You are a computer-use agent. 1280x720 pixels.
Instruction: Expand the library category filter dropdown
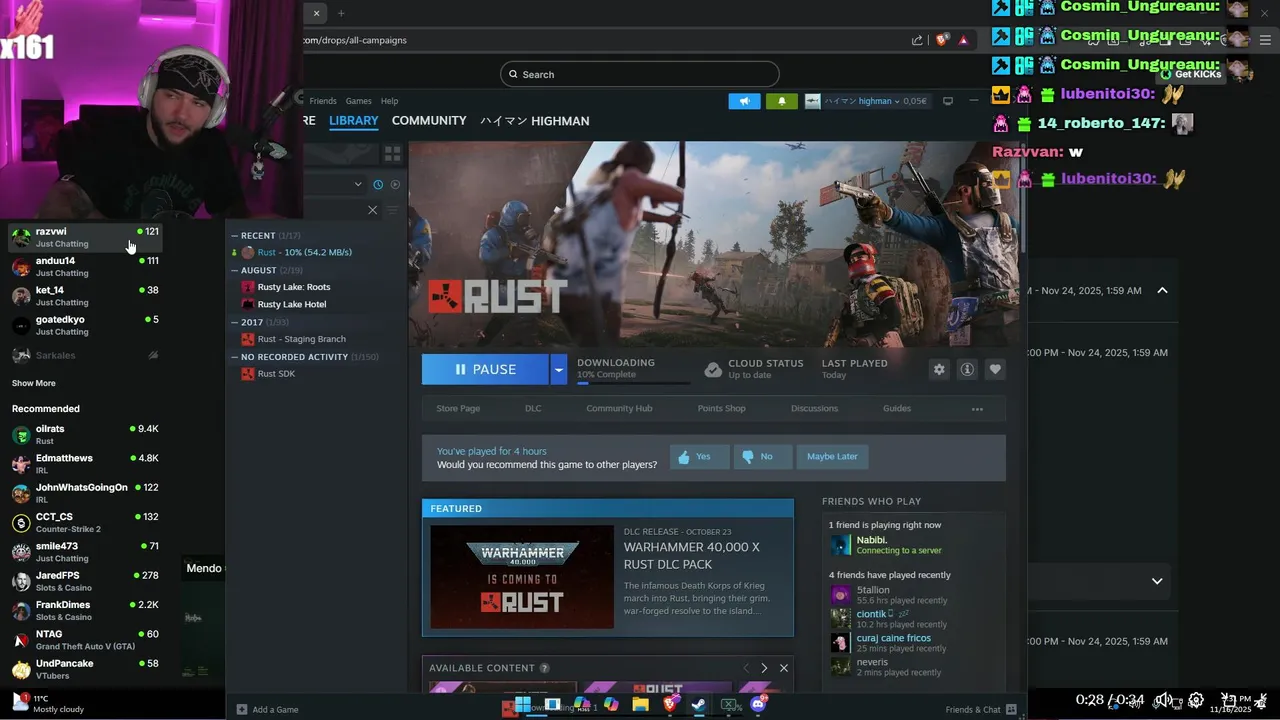[358, 184]
